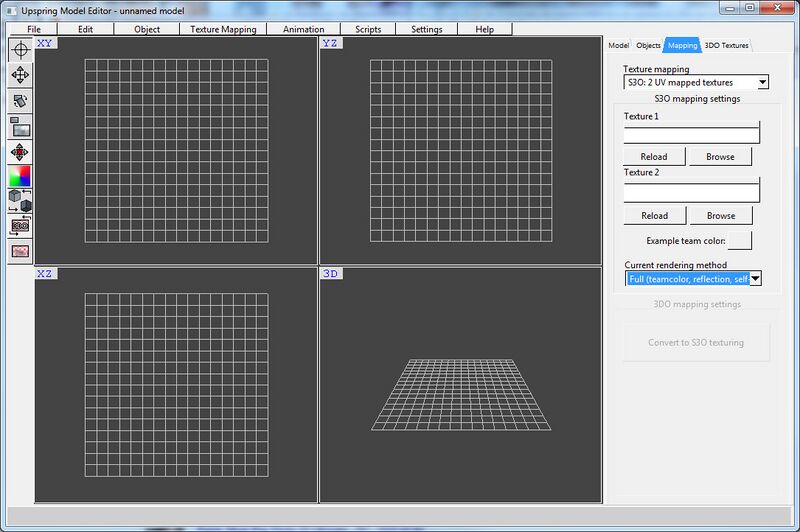Click Browse button for Texture 2
The width and height of the screenshot is (800, 532).
tap(720, 216)
